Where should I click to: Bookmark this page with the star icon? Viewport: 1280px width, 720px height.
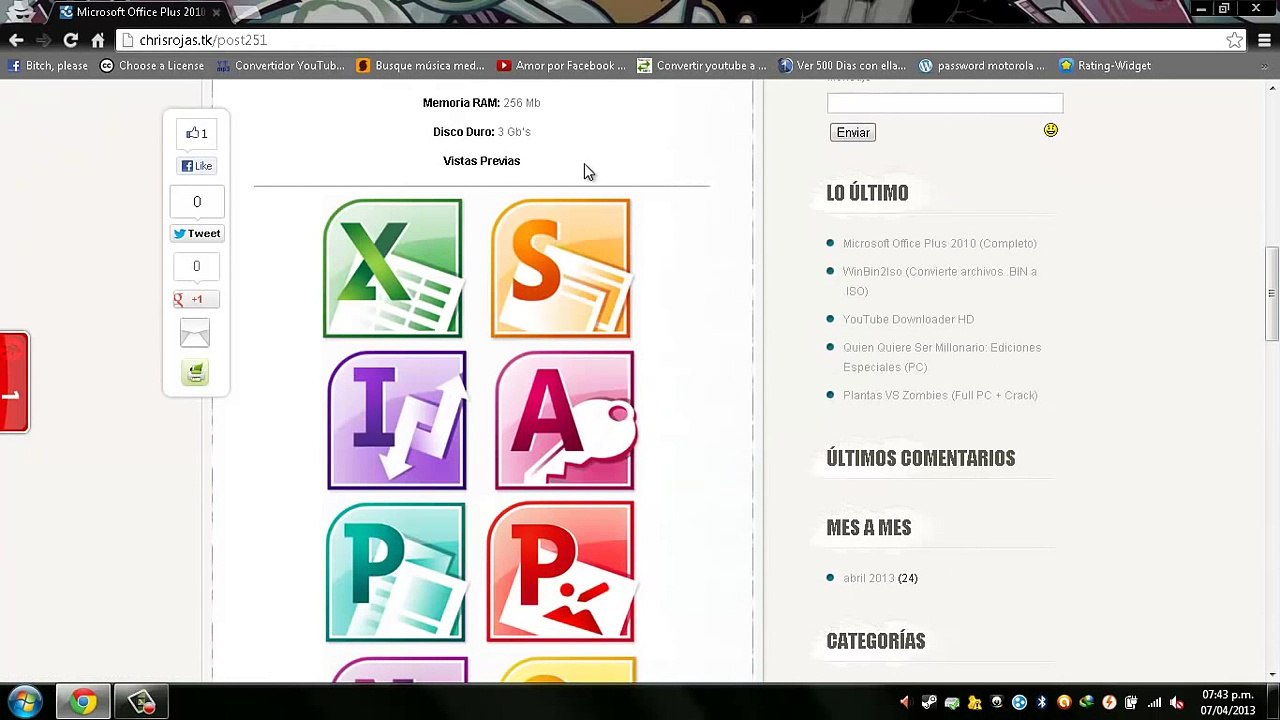pyautogui.click(x=1234, y=40)
